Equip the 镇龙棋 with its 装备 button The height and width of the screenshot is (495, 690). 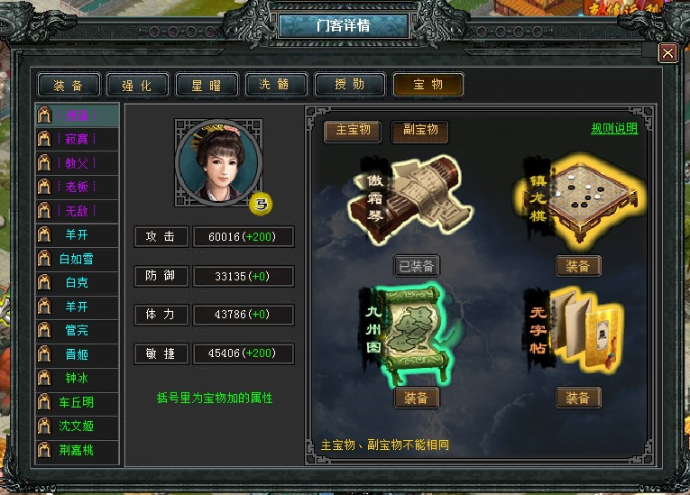click(x=578, y=266)
